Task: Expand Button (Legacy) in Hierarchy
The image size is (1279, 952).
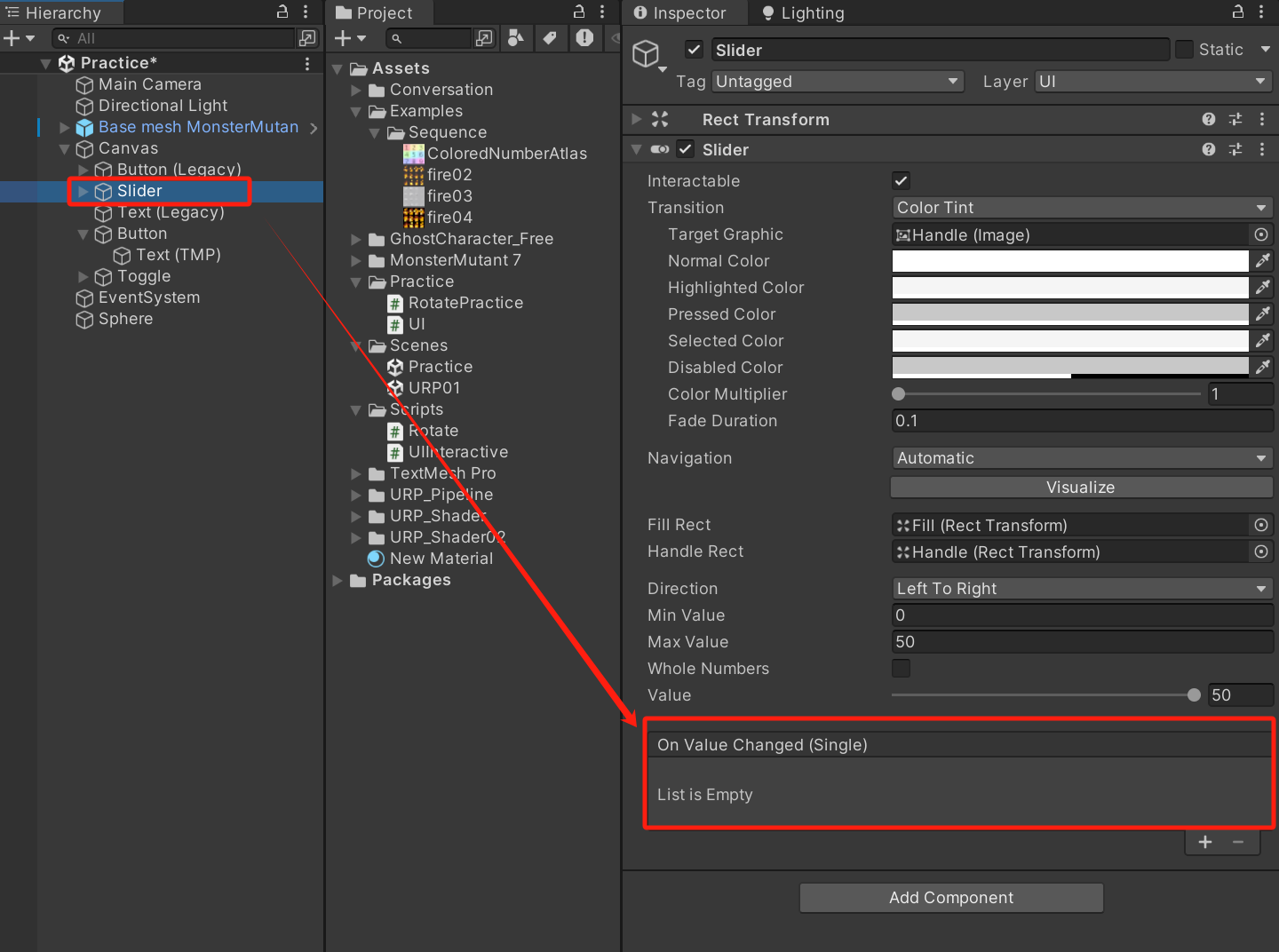Action: point(83,170)
